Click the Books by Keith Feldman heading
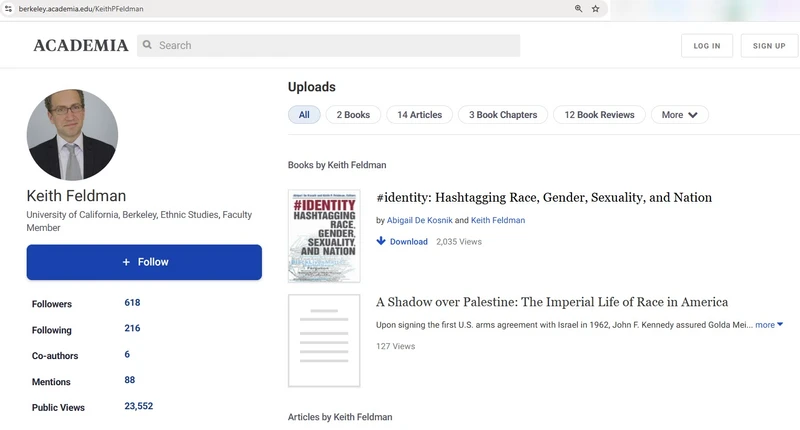 click(337, 165)
